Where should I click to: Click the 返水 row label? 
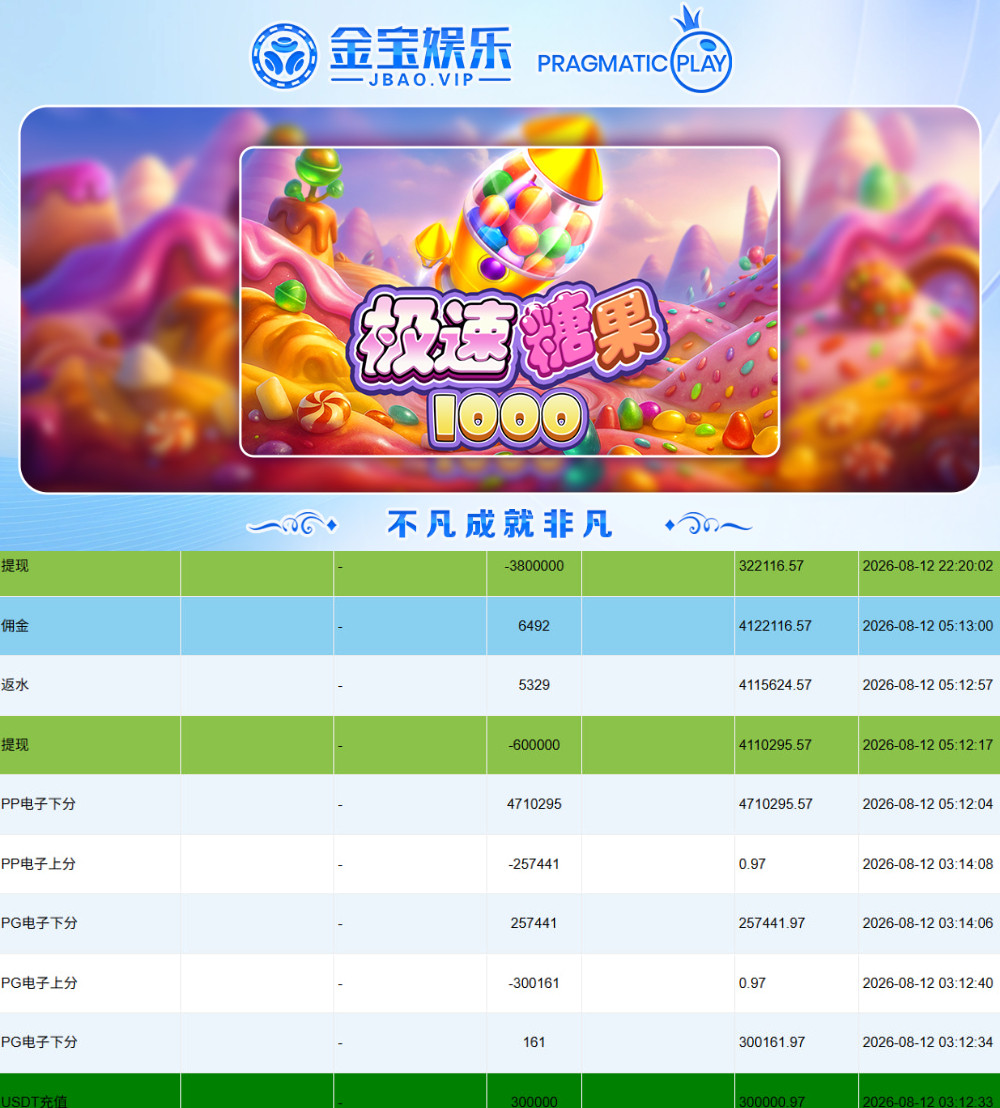tap(15, 685)
